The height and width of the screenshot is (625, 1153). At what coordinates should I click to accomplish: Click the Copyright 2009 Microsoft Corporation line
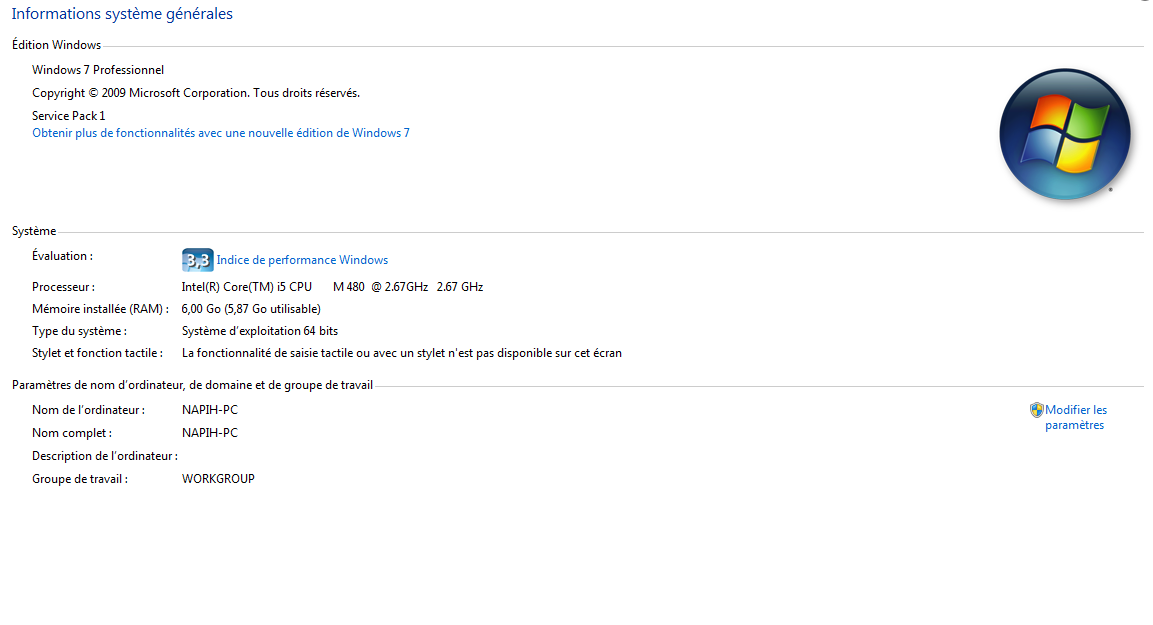196,93
